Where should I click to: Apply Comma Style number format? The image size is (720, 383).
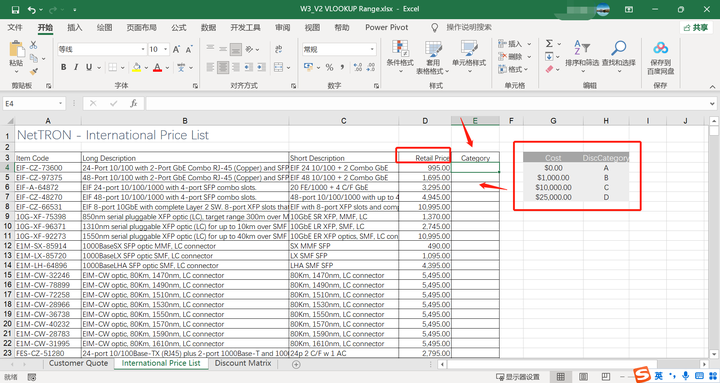pos(342,68)
